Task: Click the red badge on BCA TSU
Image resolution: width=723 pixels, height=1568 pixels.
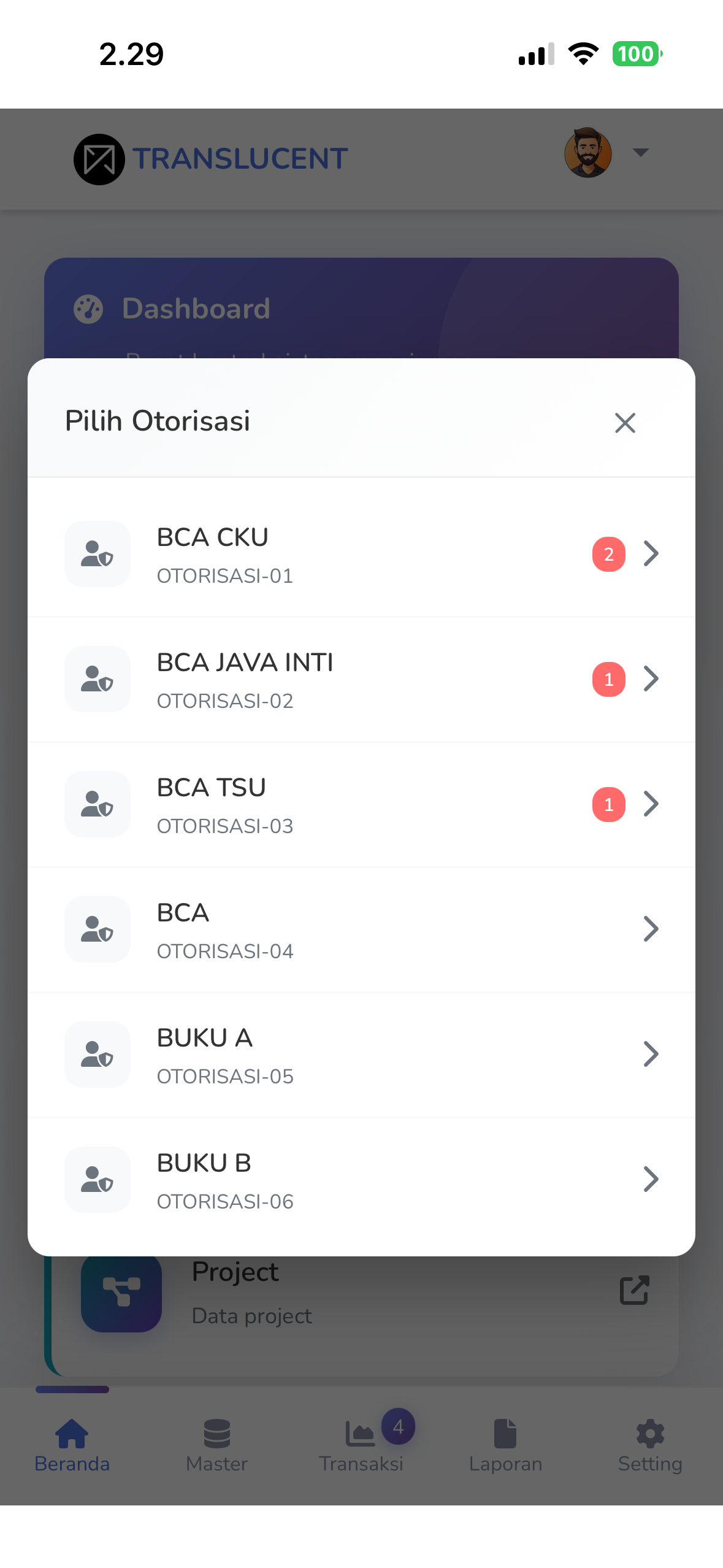Action: (x=609, y=804)
